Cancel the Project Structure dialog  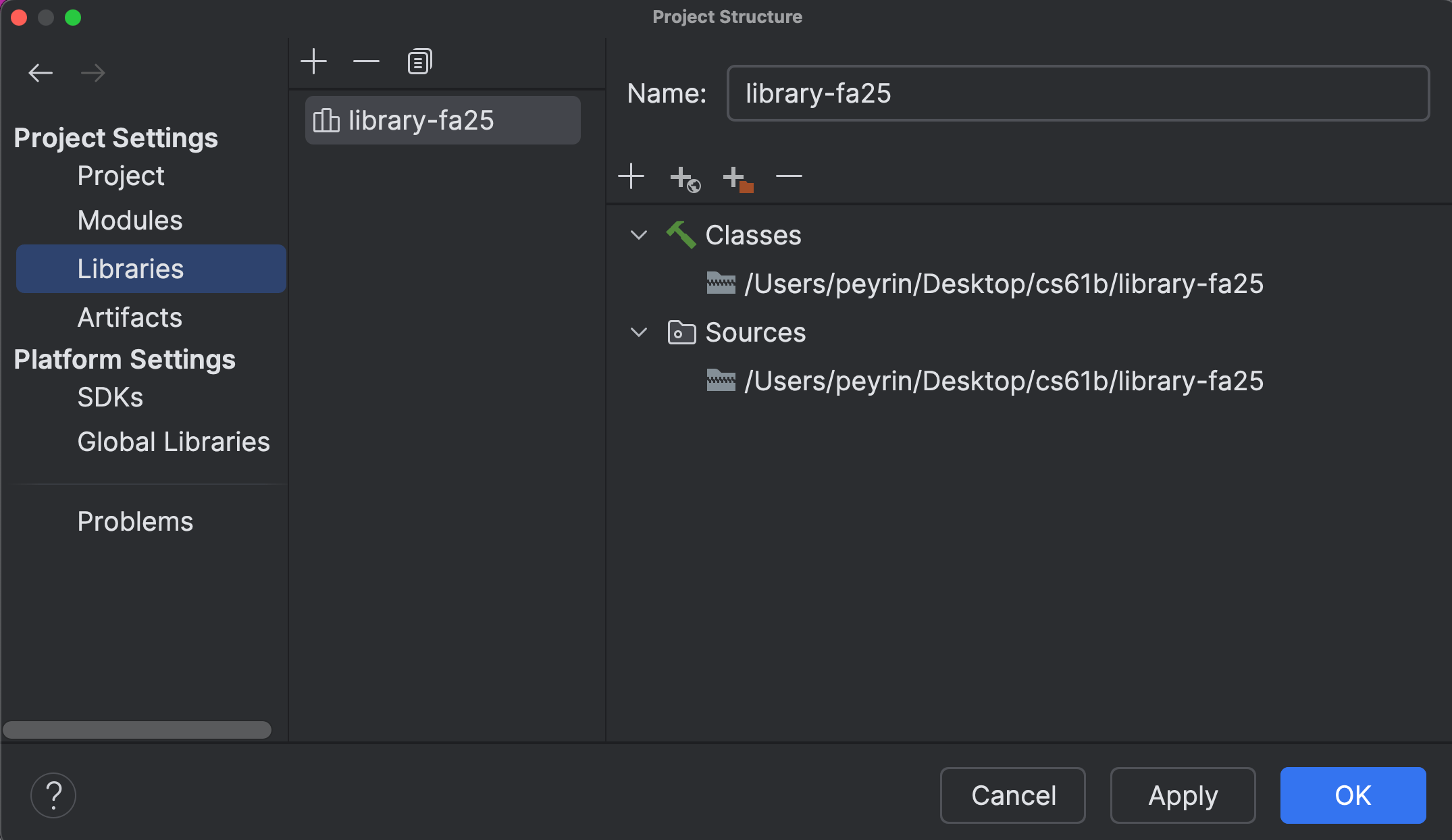point(1012,795)
